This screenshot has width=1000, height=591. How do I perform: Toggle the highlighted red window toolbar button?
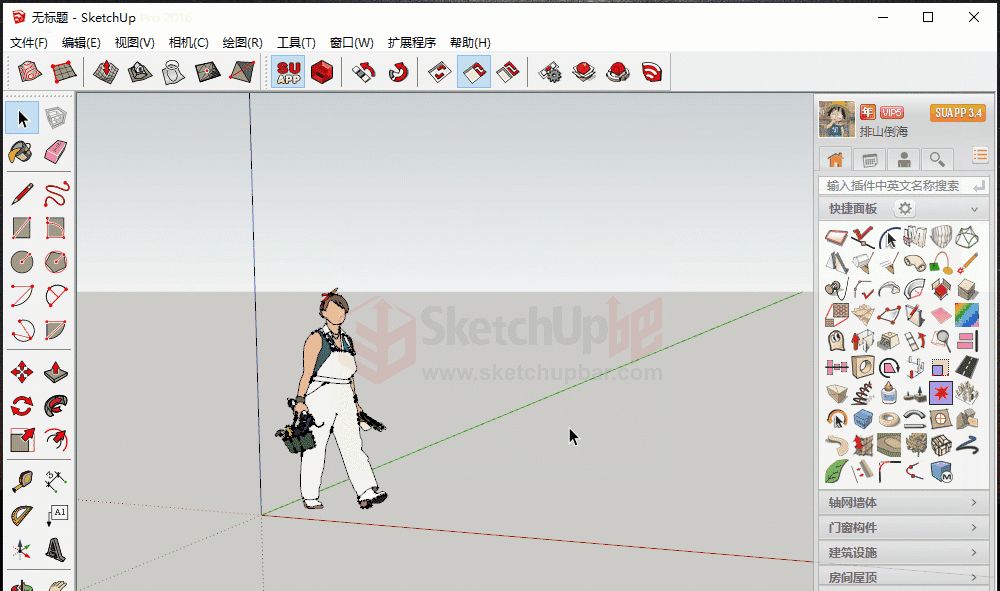[x=474, y=72]
